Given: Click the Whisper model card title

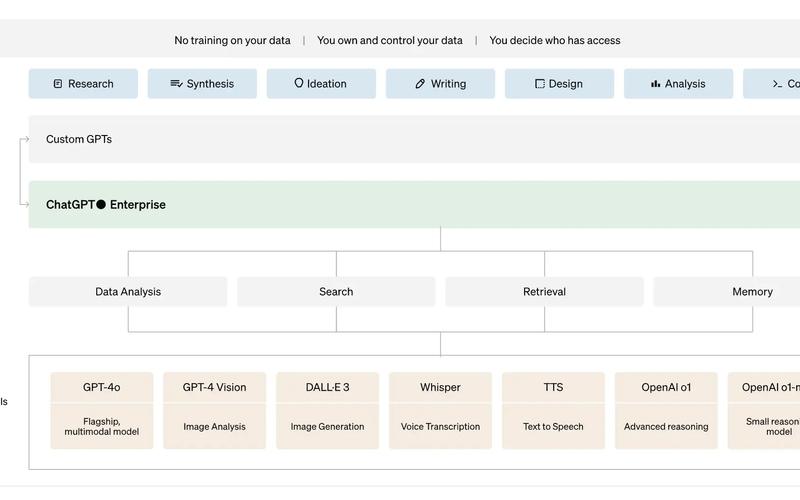Looking at the screenshot, I should [x=440, y=387].
